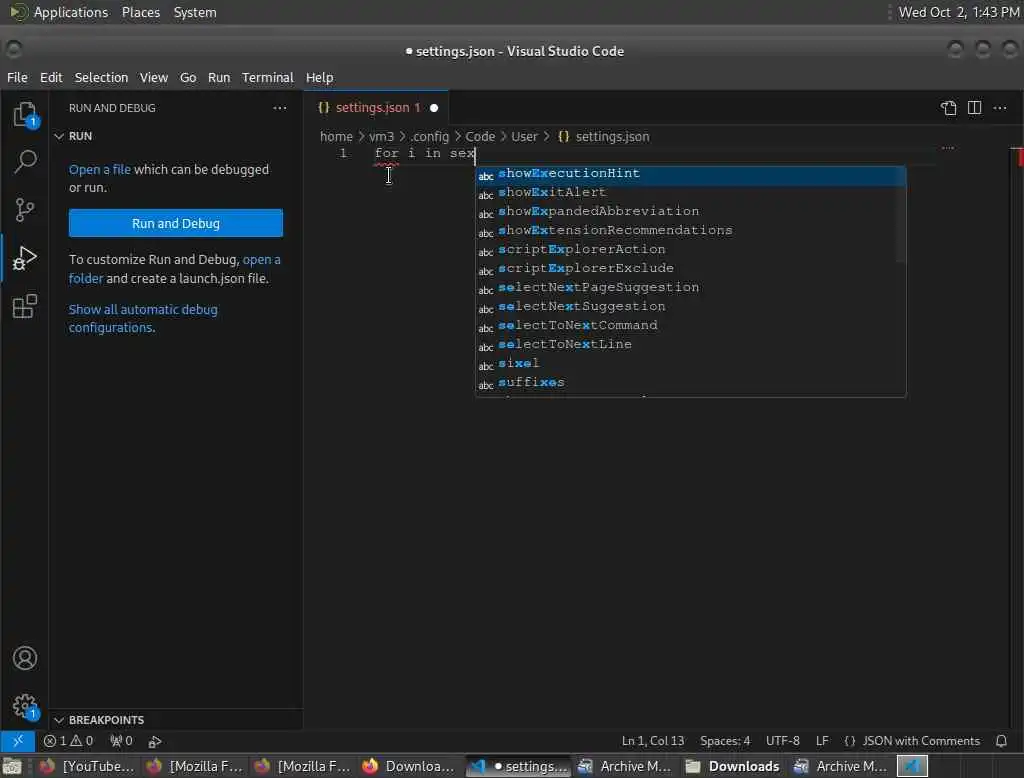1024x778 pixels.
Task: Open Run and Debug views ellipsis menu
Action: point(280,108)
